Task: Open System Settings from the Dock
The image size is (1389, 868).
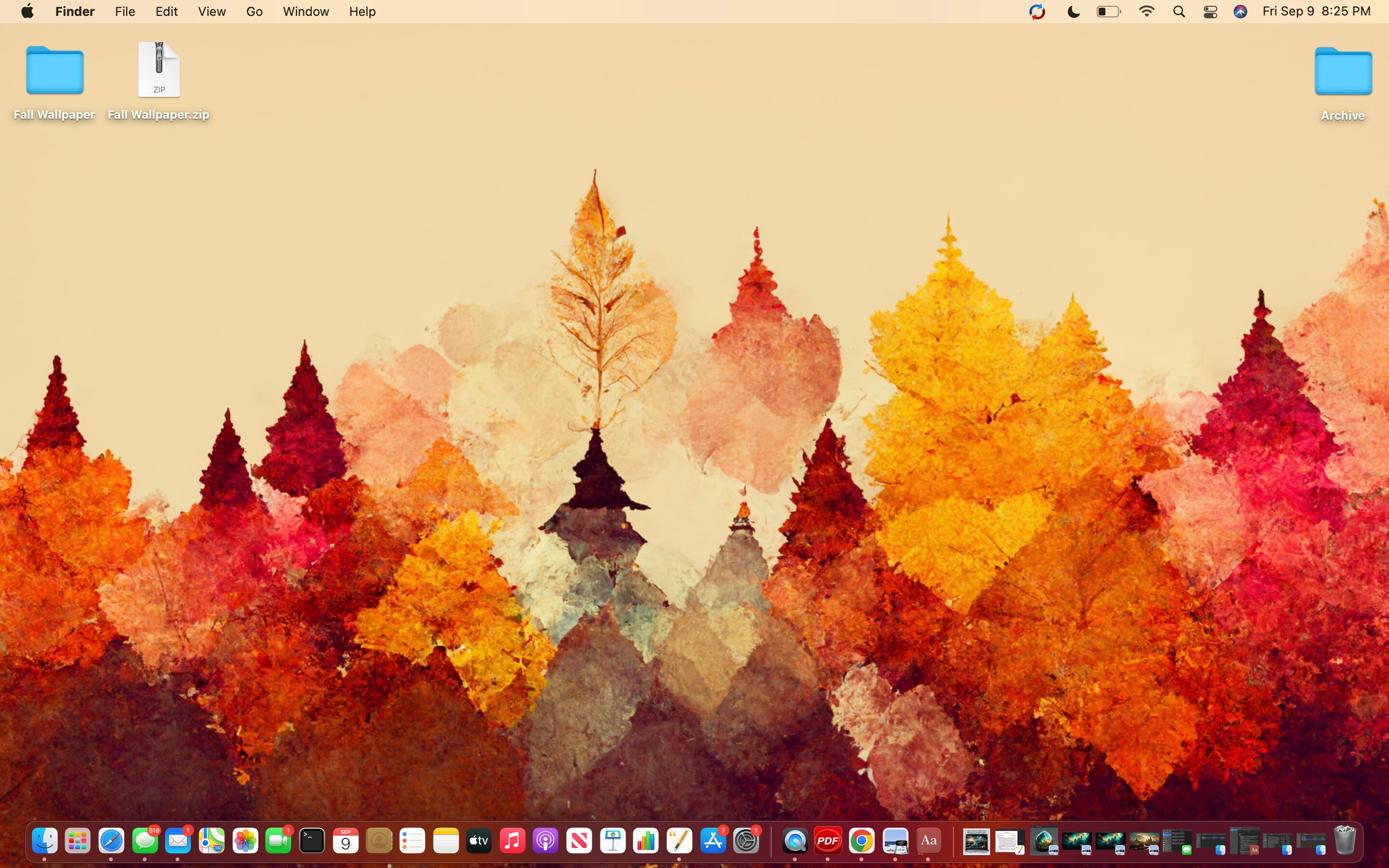Action: 746,840
